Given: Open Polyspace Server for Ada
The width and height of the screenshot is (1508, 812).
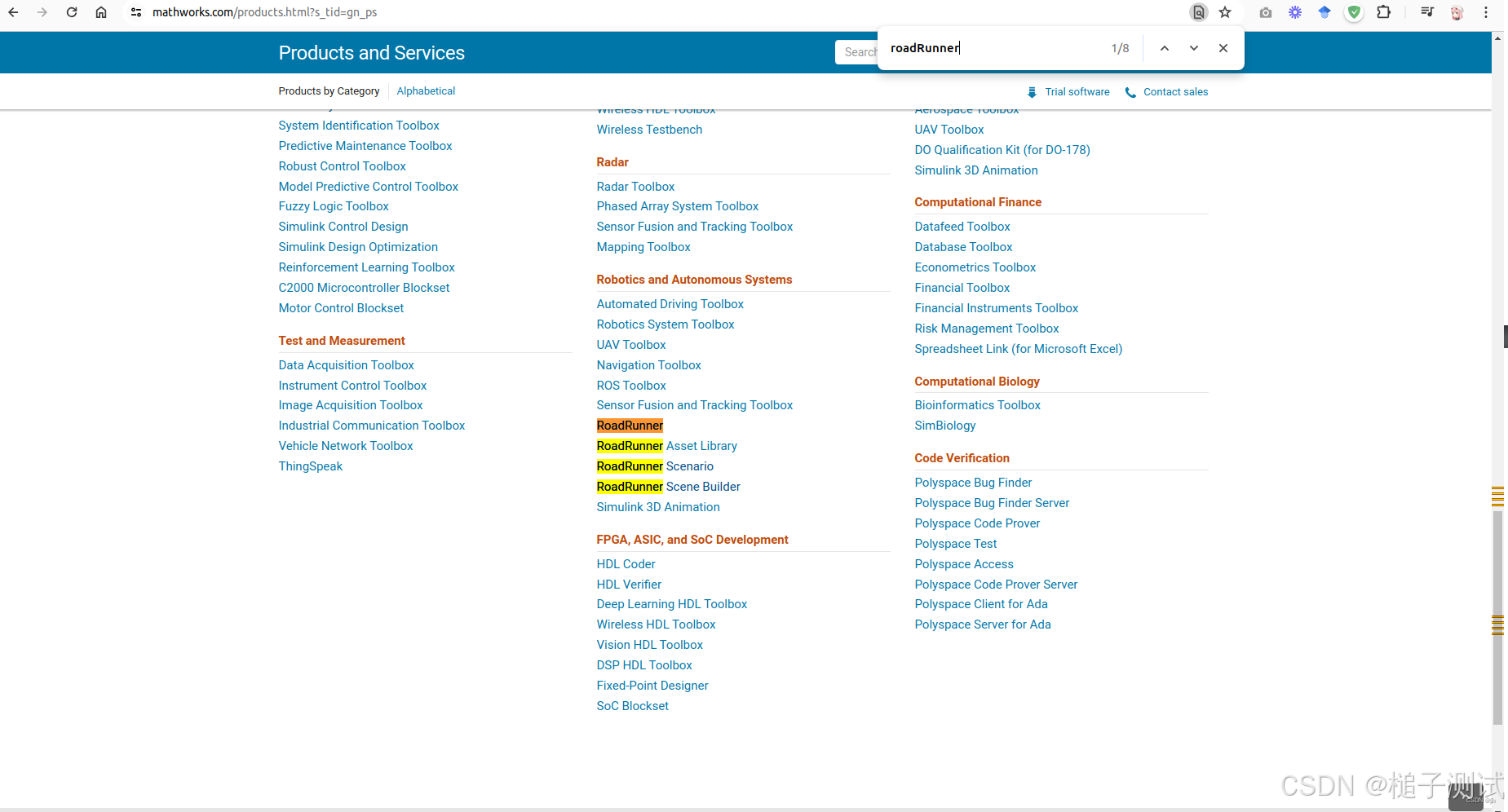Looking at the screenshot, I should point(982,624).
